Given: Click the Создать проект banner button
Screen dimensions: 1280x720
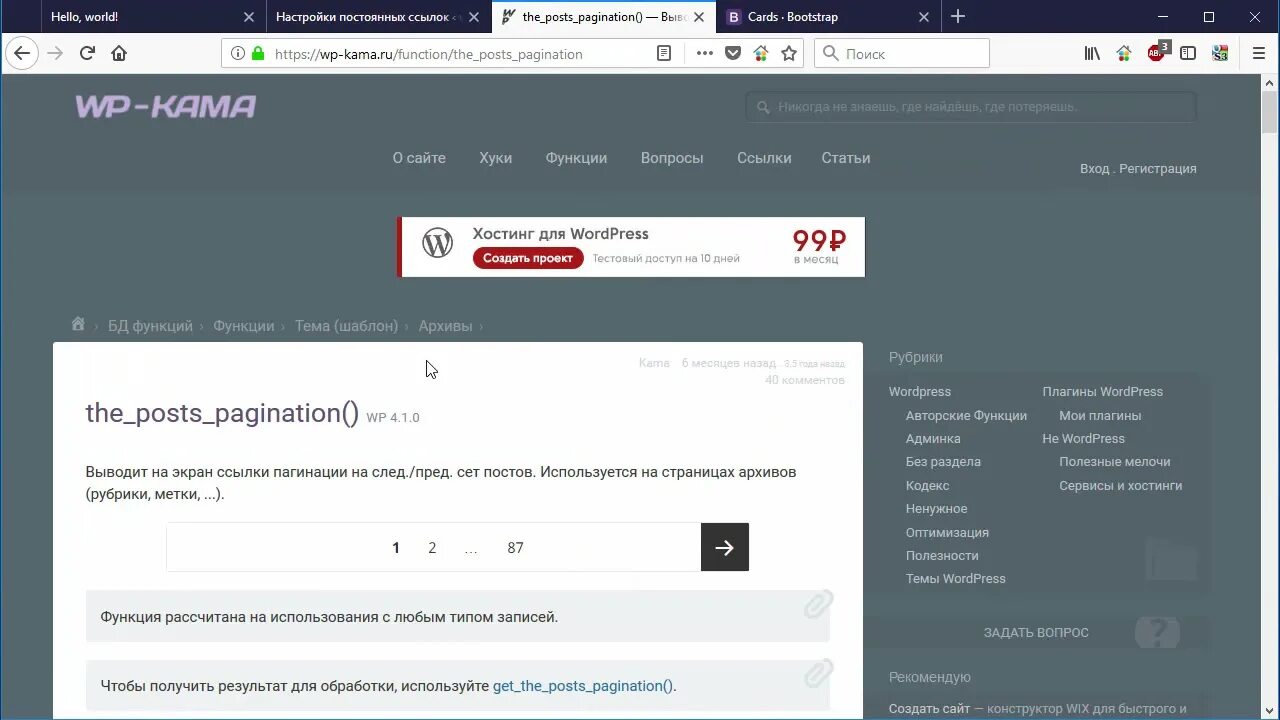Looking at the screenshot, I should pos(528,258).
